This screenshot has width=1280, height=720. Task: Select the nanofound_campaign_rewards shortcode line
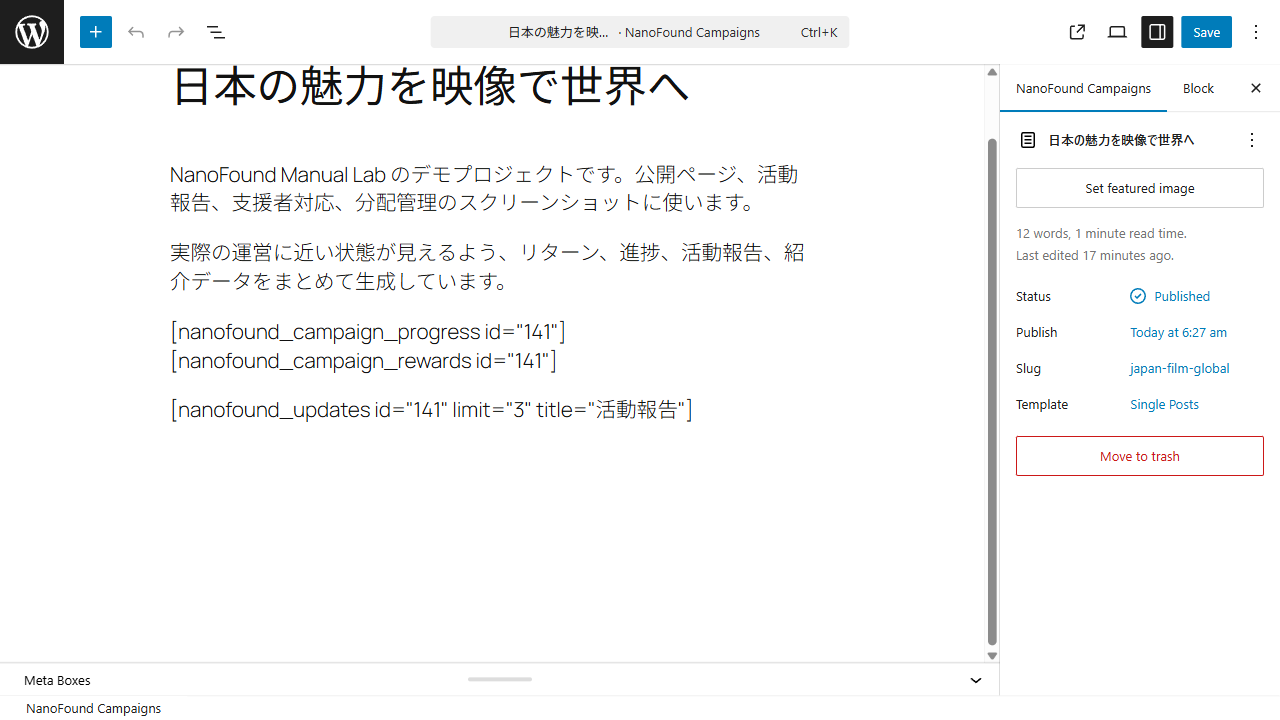click(364, 360)
